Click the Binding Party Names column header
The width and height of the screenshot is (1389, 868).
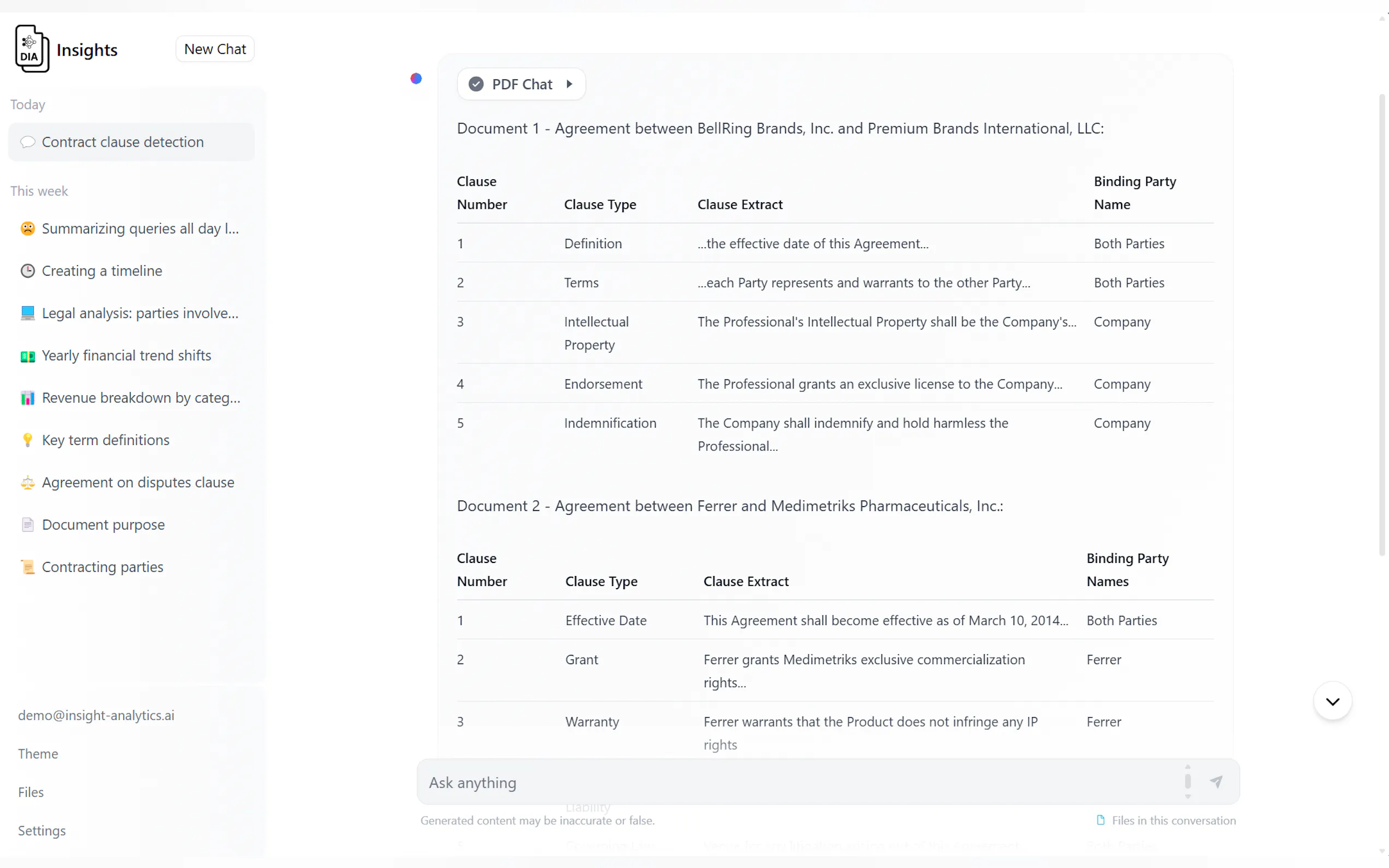[1127, 570]
